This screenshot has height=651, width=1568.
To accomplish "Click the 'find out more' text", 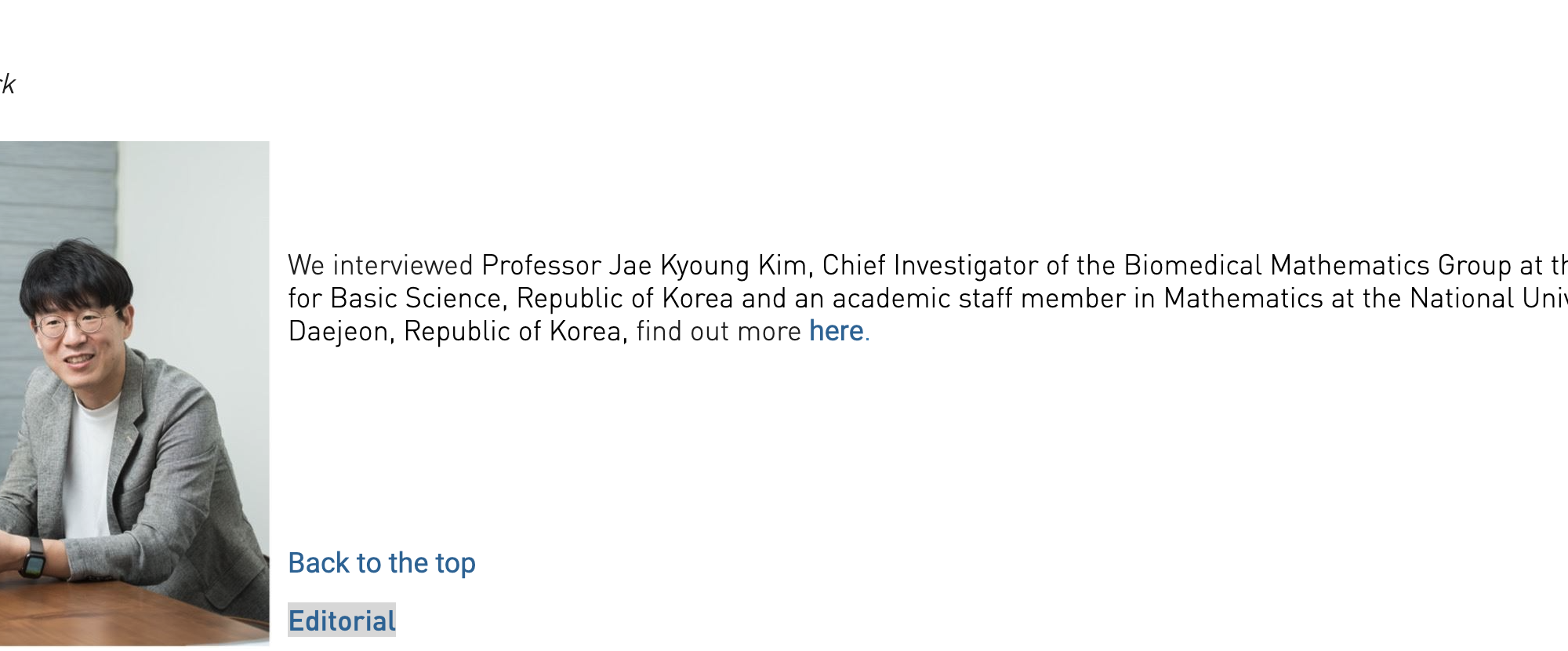I will coord(719,331).
